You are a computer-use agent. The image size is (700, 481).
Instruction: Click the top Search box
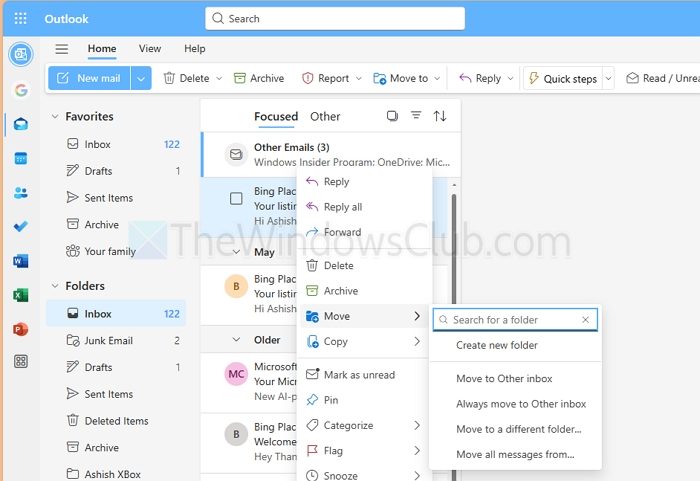(335, 18)
